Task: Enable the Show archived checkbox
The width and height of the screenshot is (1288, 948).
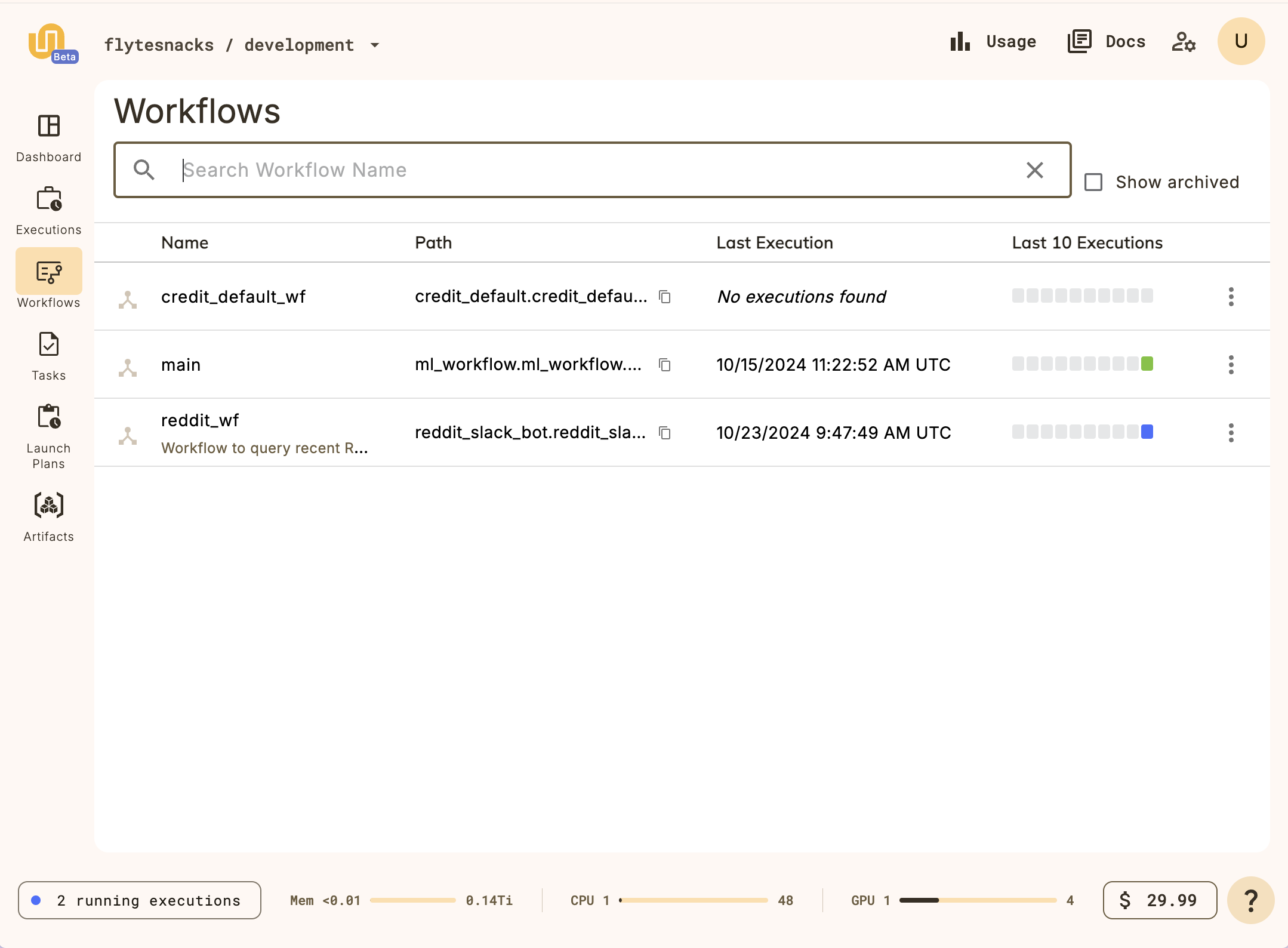Action: (1094, 181)
